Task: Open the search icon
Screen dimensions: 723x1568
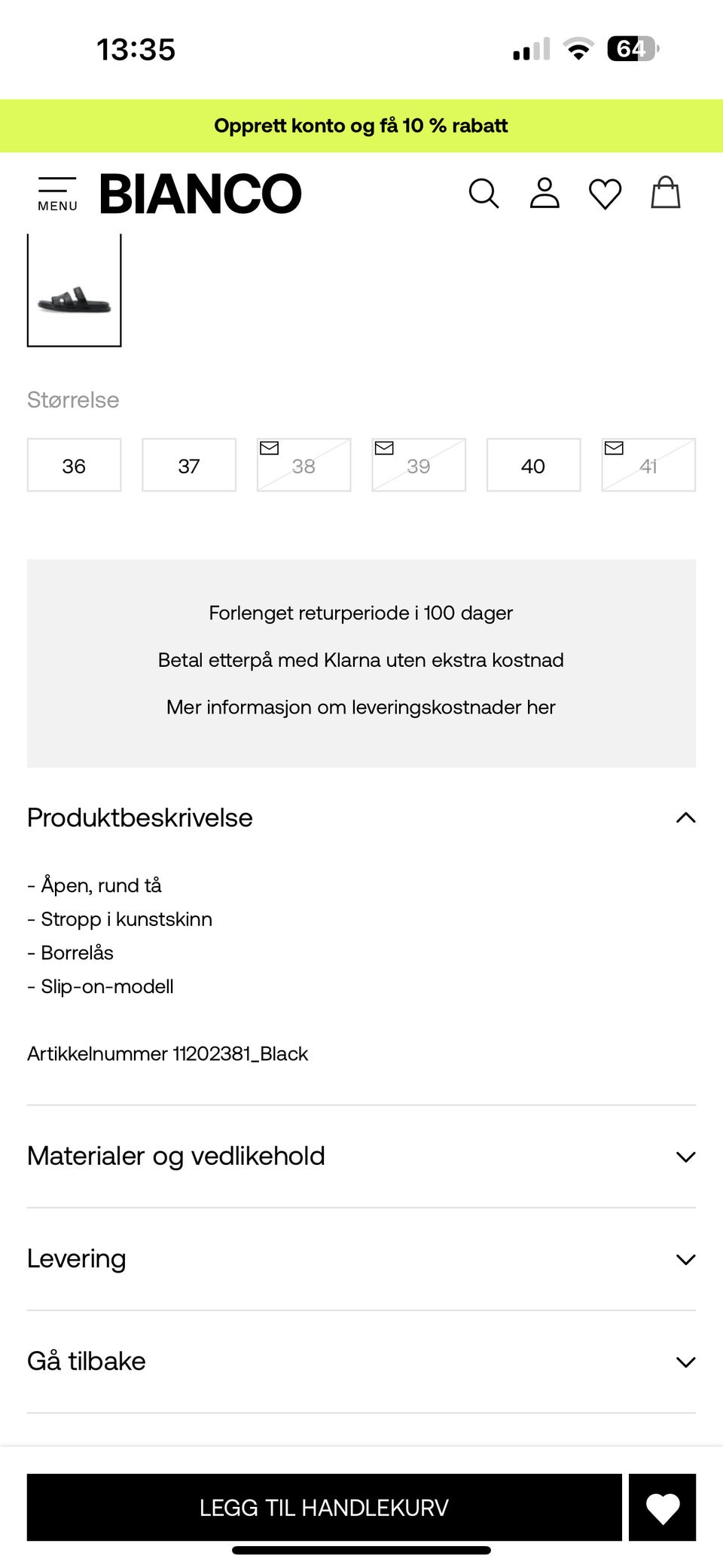Action: tap(484, 194)
